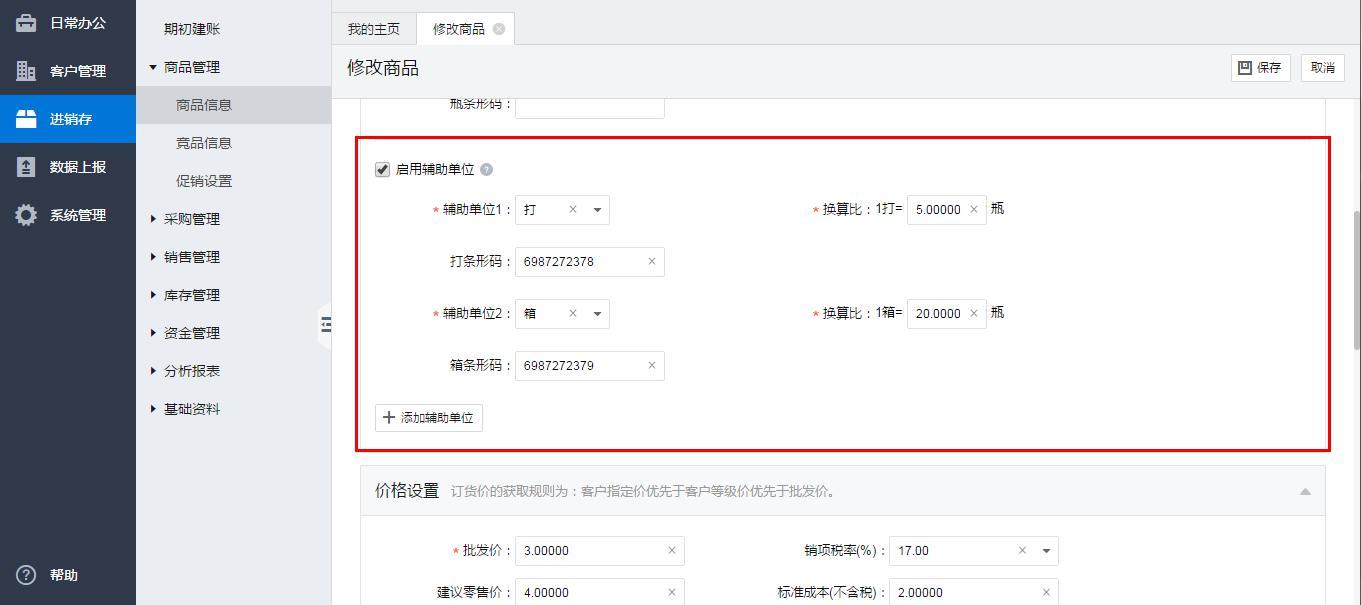Select the 数据上报 upload icon
The height and width of the screenshot is (605, 1362).
point(26,167)
